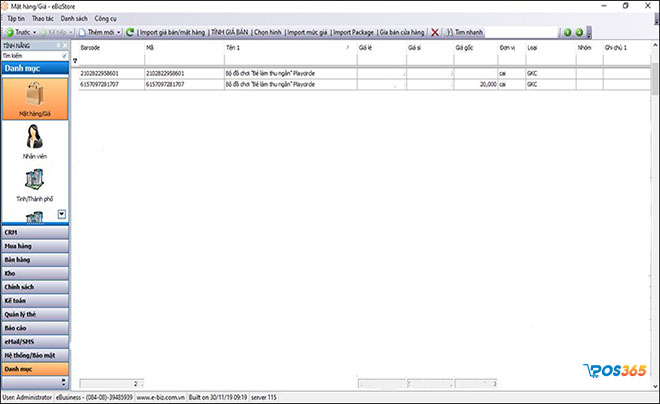This screenshot has height=404, width=660.
Task: Click the second green arrow icon beside search
Action: point(579,32)
